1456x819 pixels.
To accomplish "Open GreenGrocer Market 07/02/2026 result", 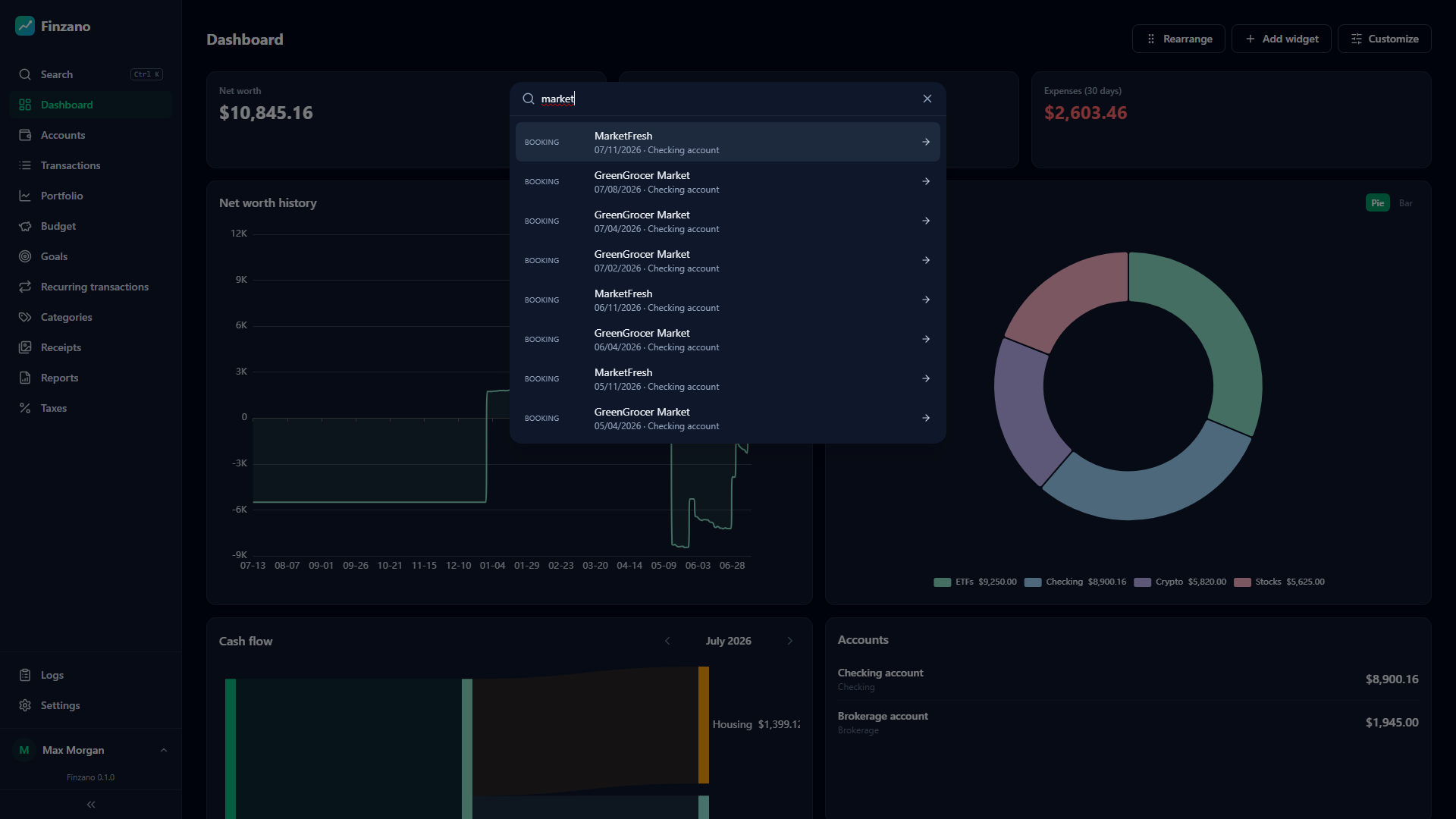I will (x=728, y=260).
